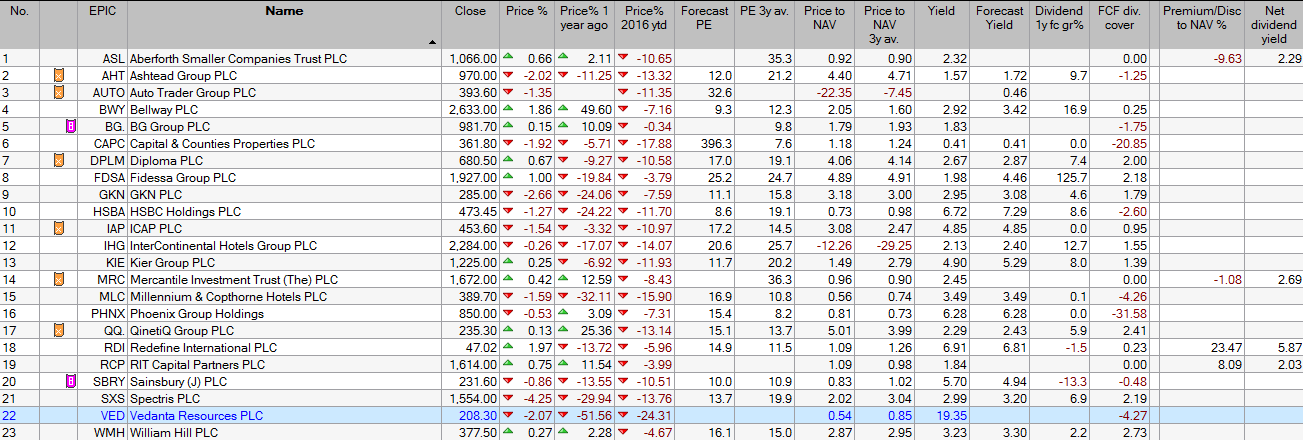Click the orange note icon beside AUTO

[x=58, y=93]
